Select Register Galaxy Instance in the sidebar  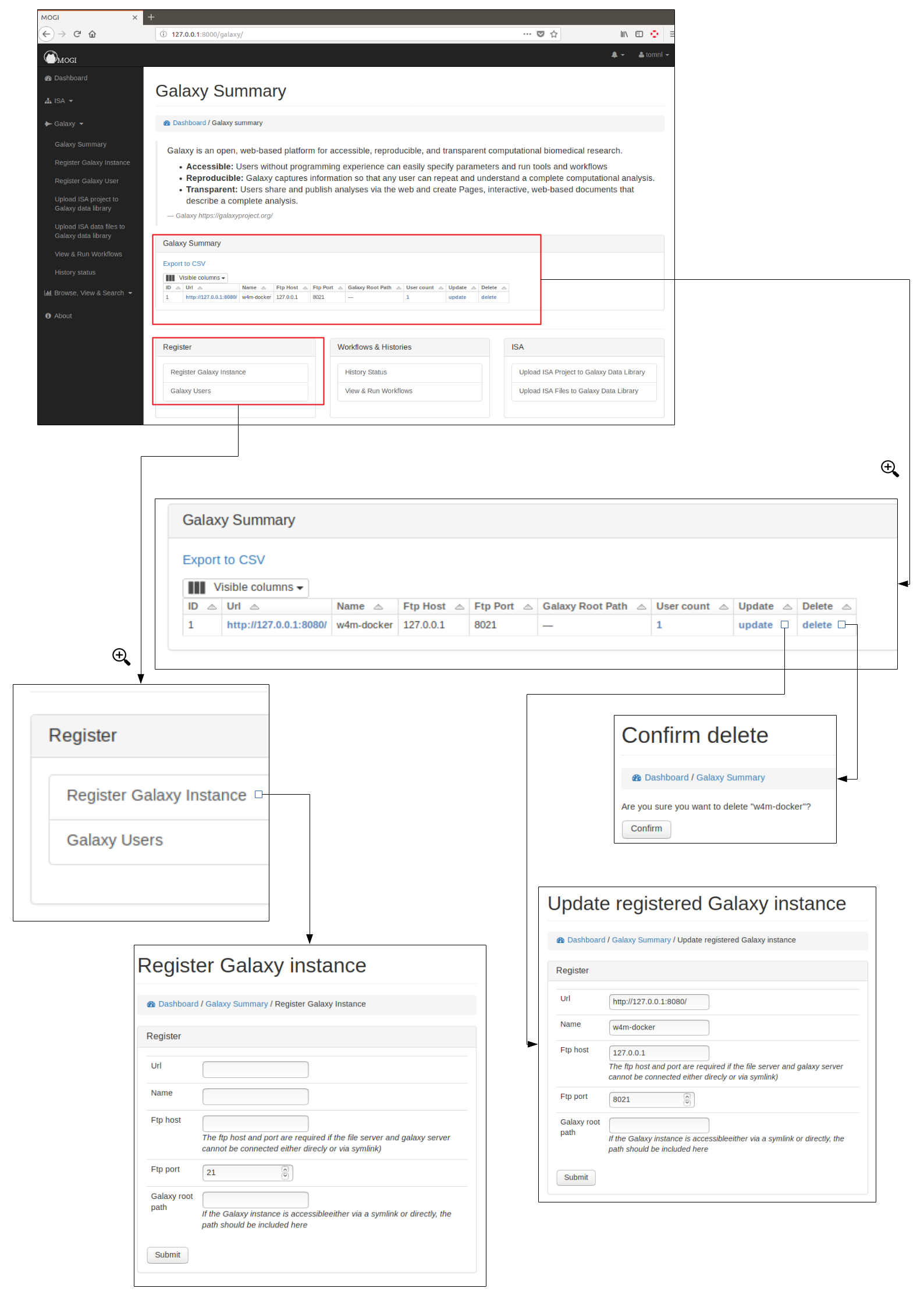point(93,163)
